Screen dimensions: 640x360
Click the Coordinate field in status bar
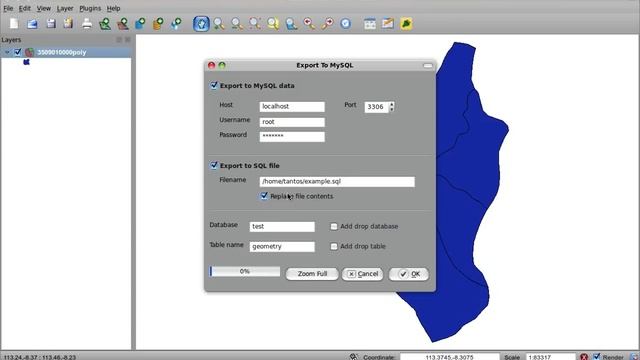[449, 357]
